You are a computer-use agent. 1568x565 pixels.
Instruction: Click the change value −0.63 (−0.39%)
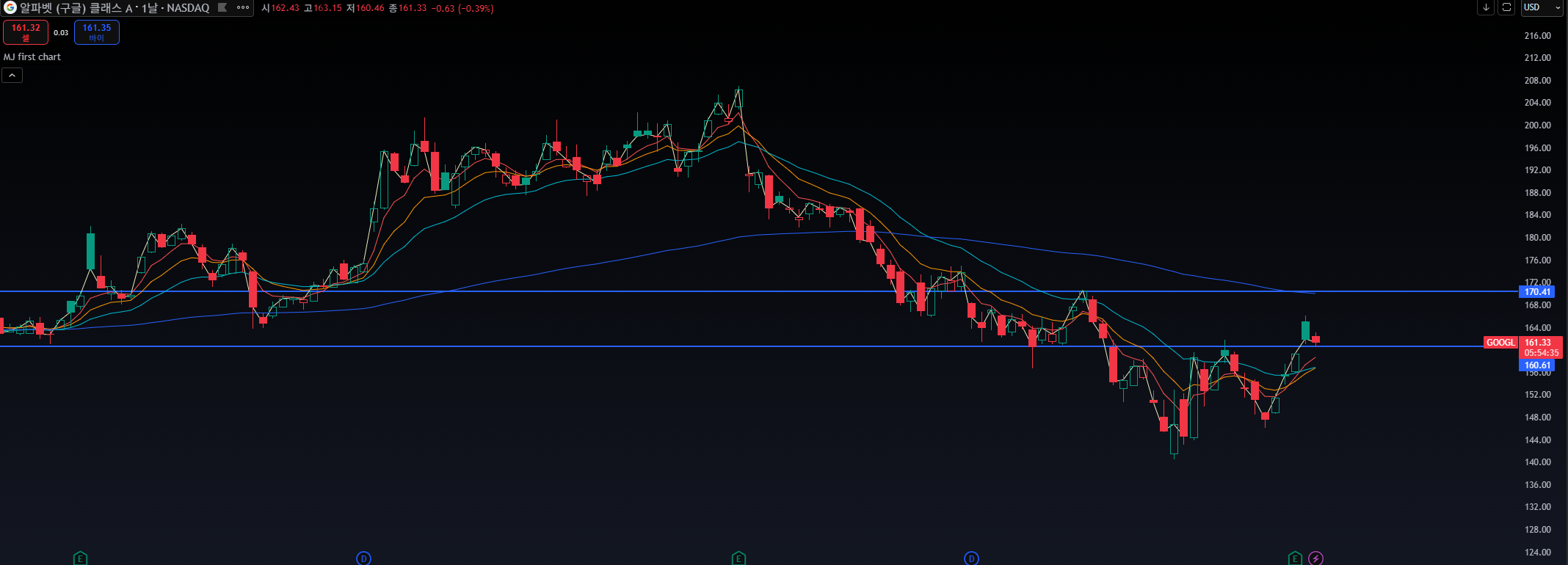462,8
